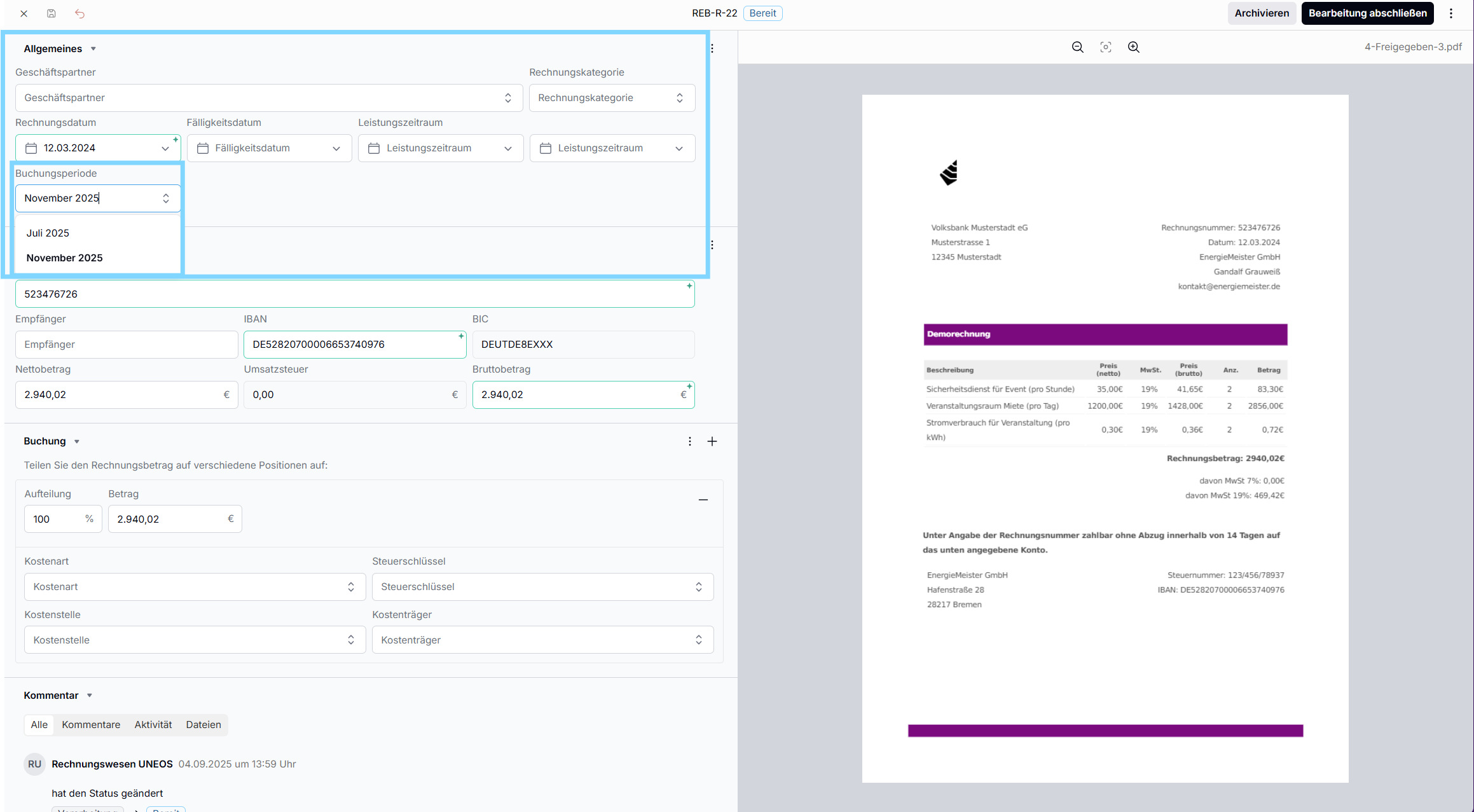This screenshot has width=1474, height=812.
Task: Open Allgemeines section three-dot menu
Action: [x=712, y=48]
